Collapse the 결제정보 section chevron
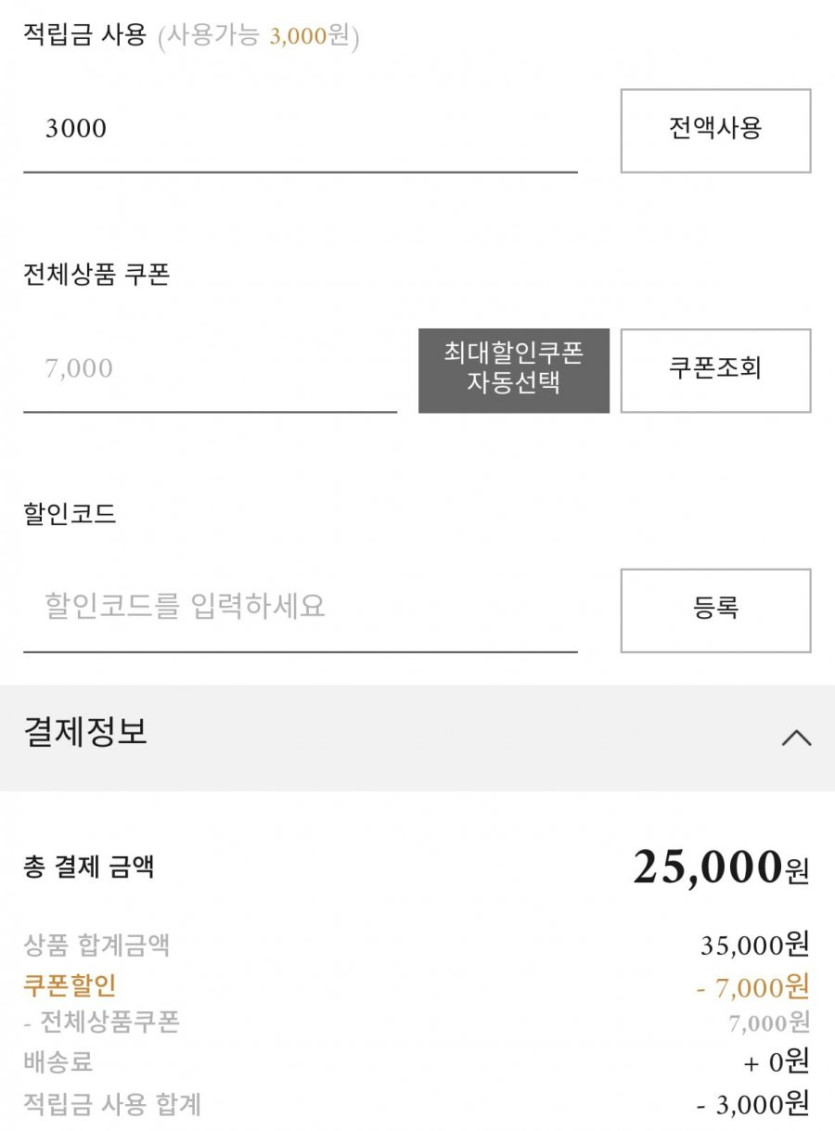This screenshot has height=1131, width=835. [x=796, y=738]
